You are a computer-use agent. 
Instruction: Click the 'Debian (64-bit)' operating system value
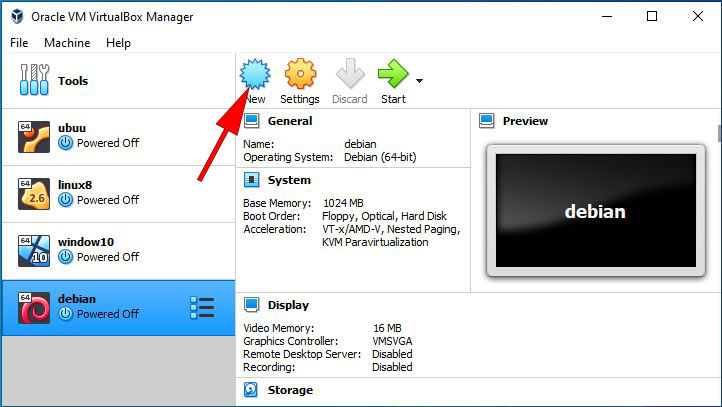click(380, 157)
